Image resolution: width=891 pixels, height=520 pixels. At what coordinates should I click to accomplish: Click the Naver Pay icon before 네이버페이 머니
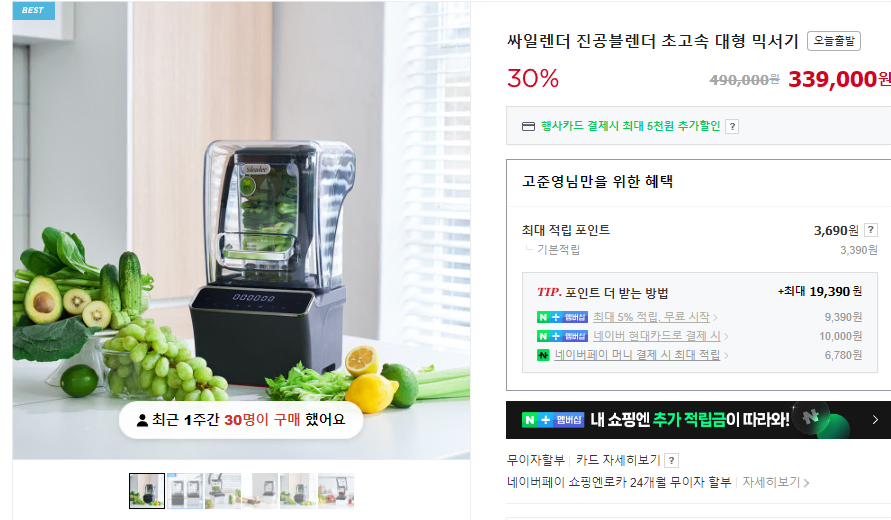pyautogui.click(x=543, y=355)
